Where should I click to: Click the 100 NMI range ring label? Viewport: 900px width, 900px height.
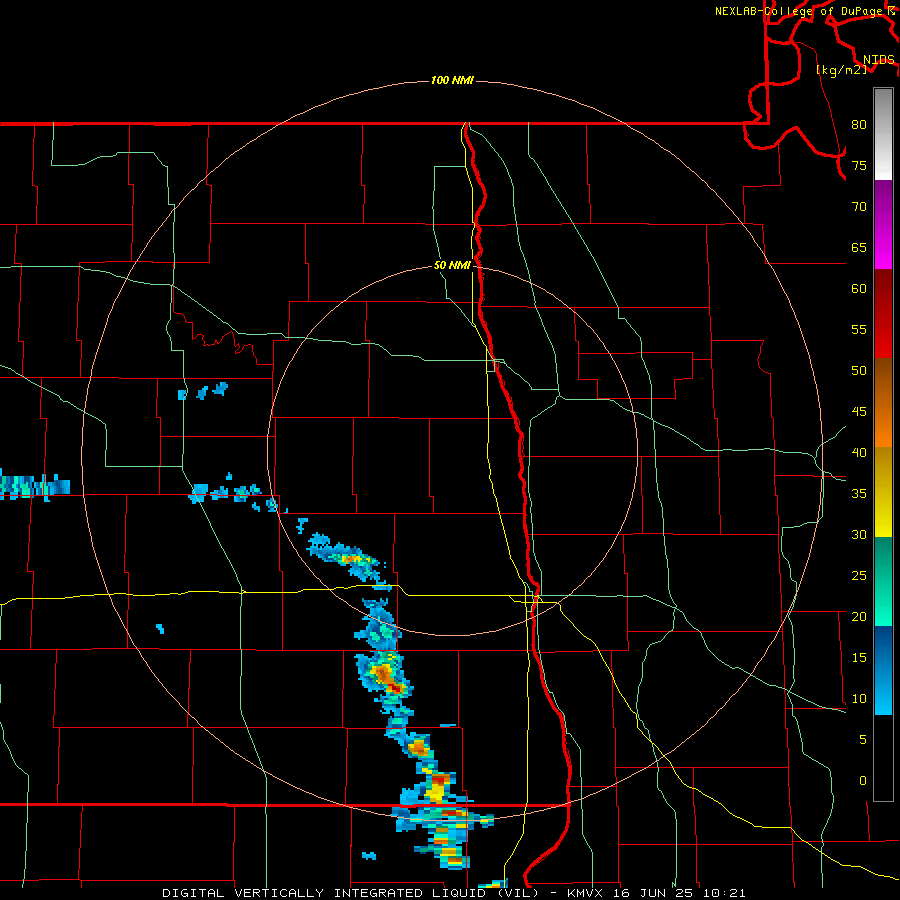(x=452, y=80)
